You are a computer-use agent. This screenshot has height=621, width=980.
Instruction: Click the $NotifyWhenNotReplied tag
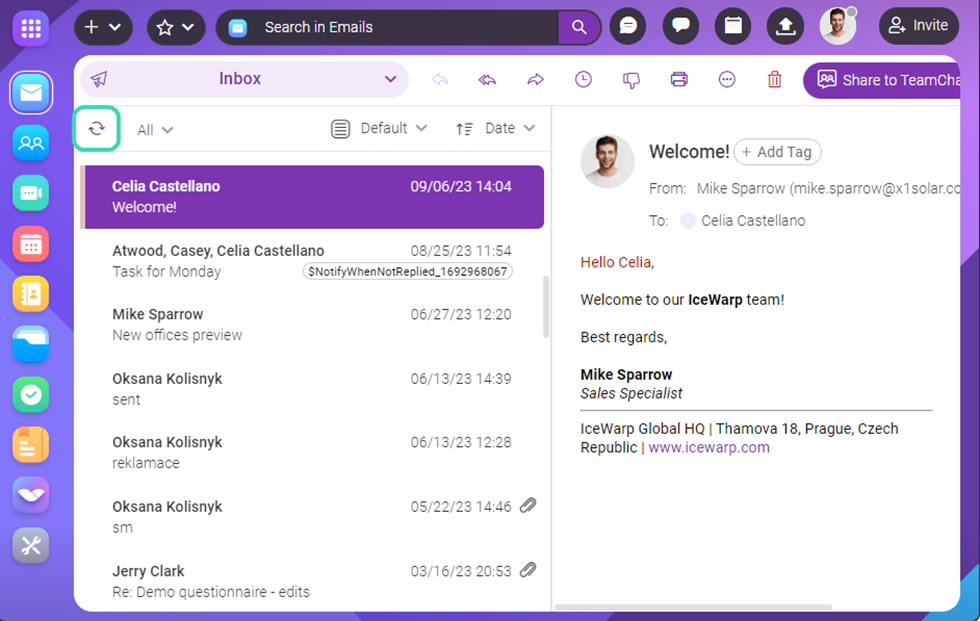point(408,272)
